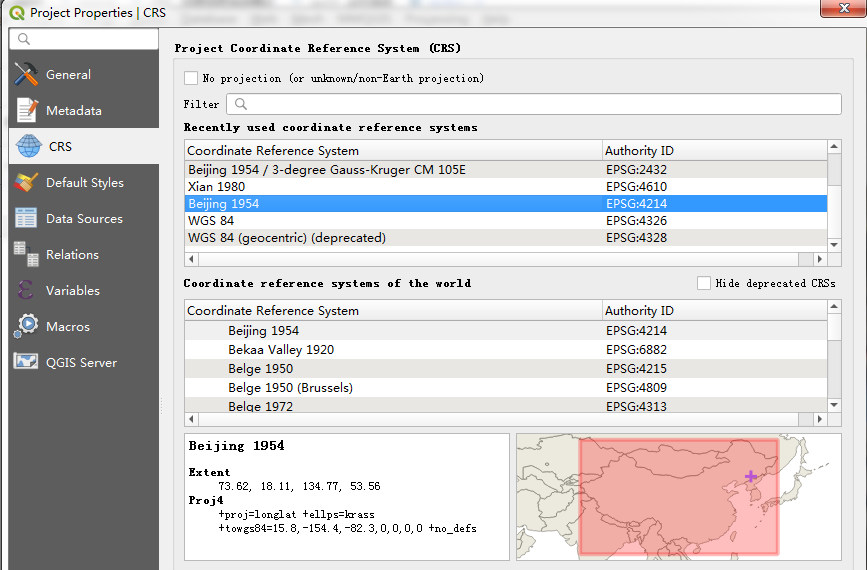Click EPSG:6882 authority ID cell

point(636,349)
